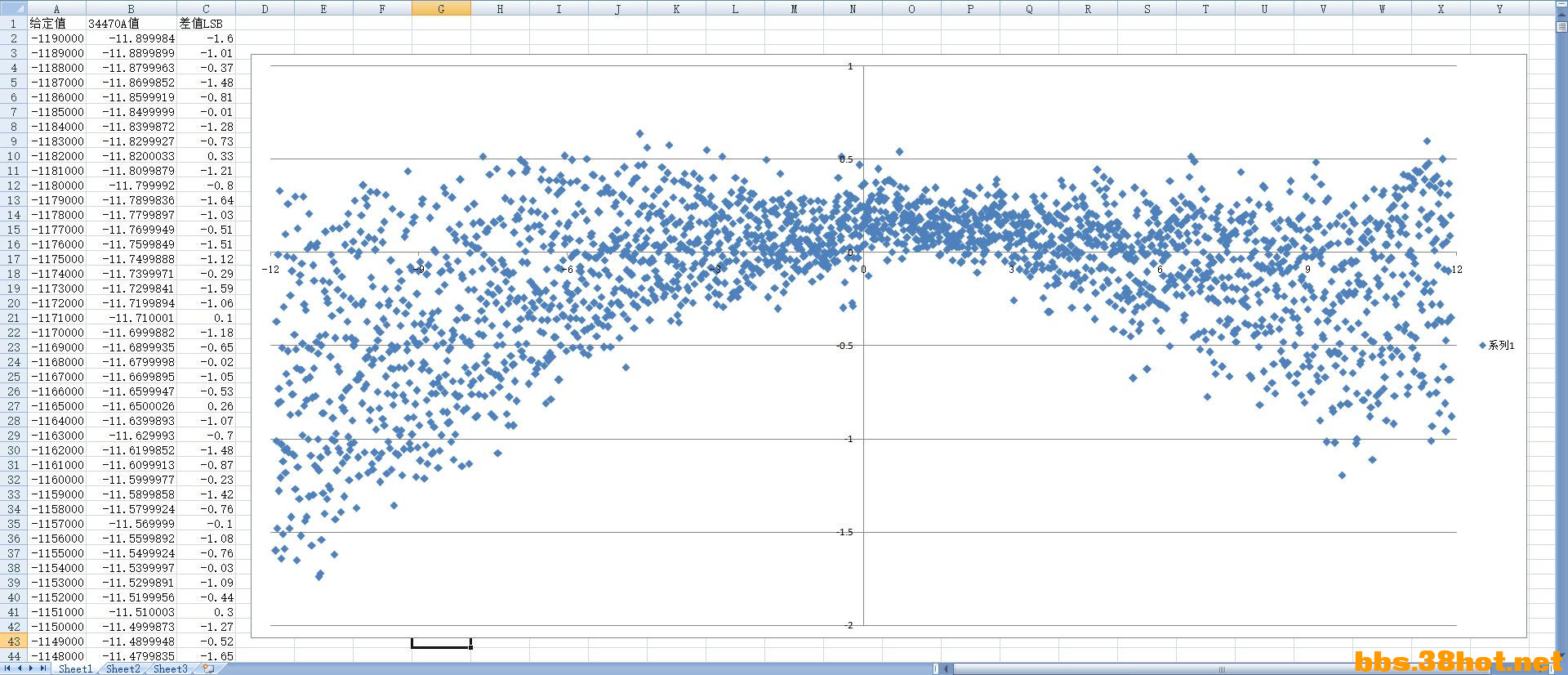Select column N header

coord(853,8)
